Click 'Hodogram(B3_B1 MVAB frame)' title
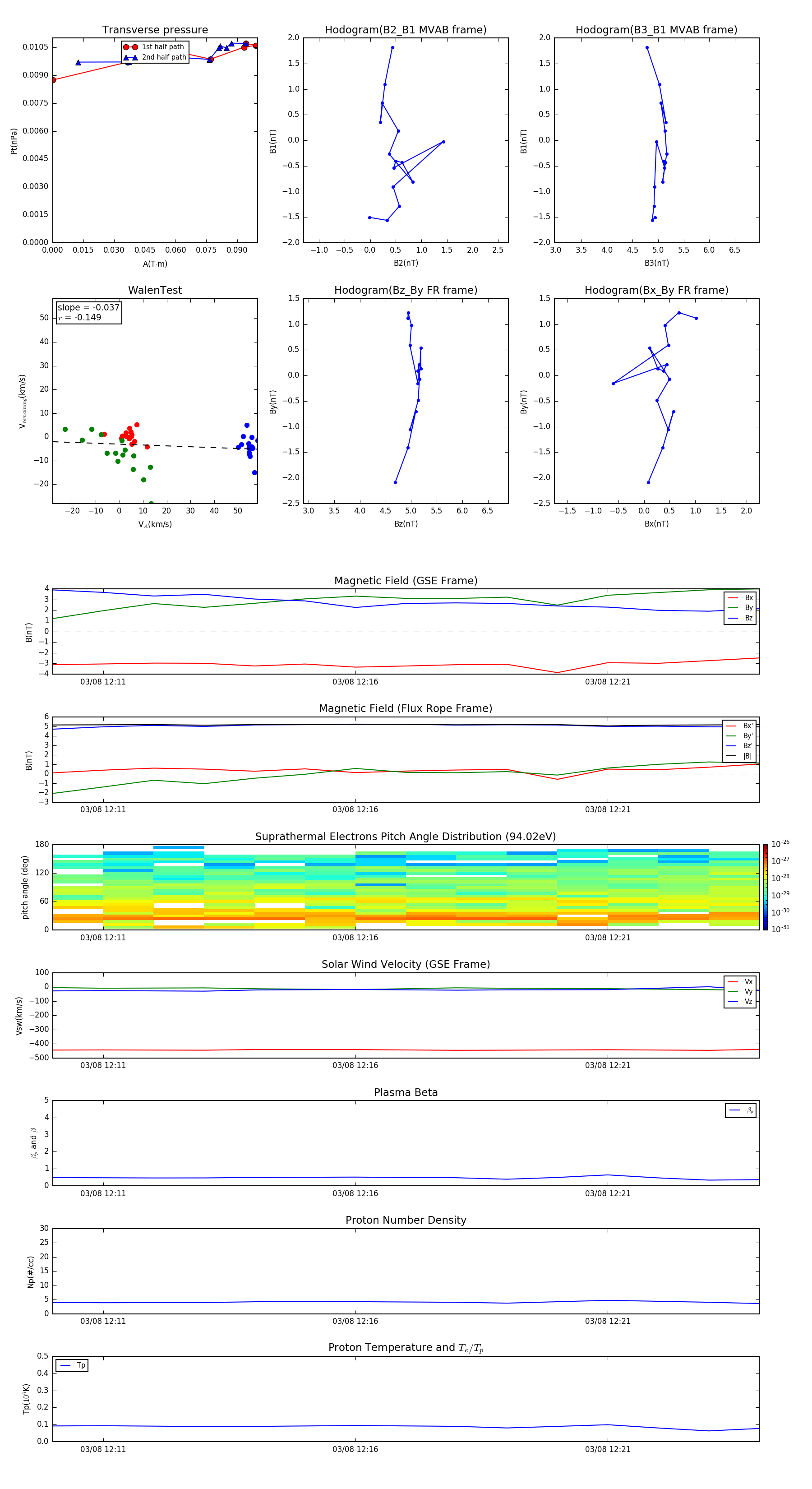Screen dimensions: 812x1489 (656, 30)
